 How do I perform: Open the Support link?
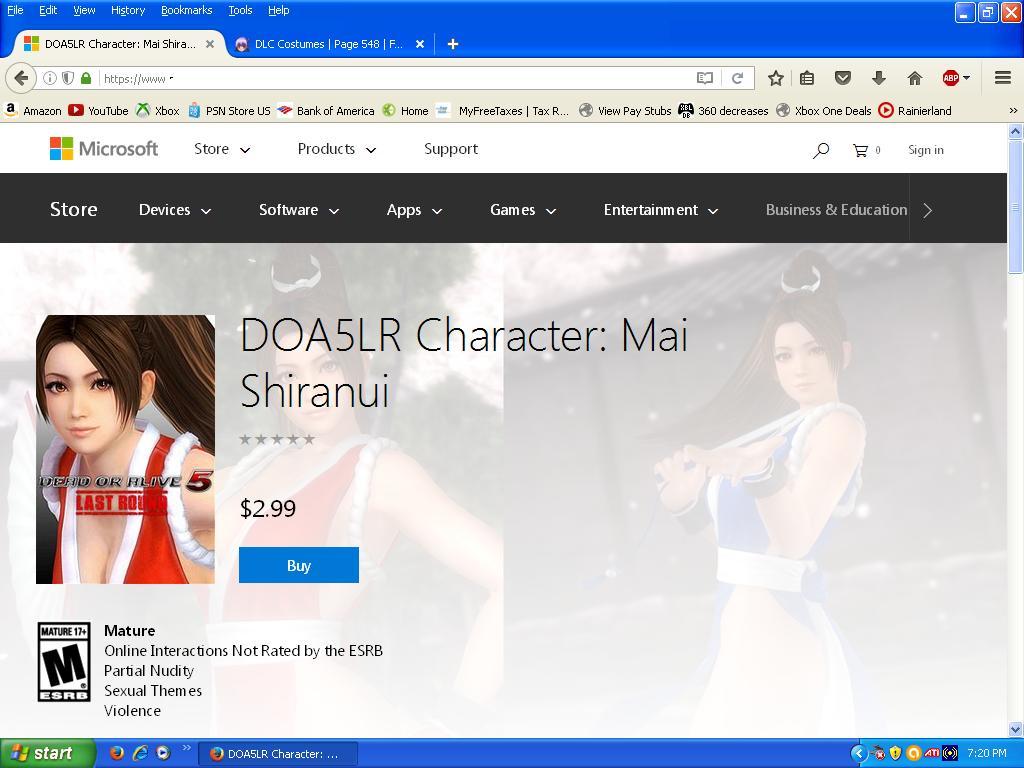[x=451, y=149]
